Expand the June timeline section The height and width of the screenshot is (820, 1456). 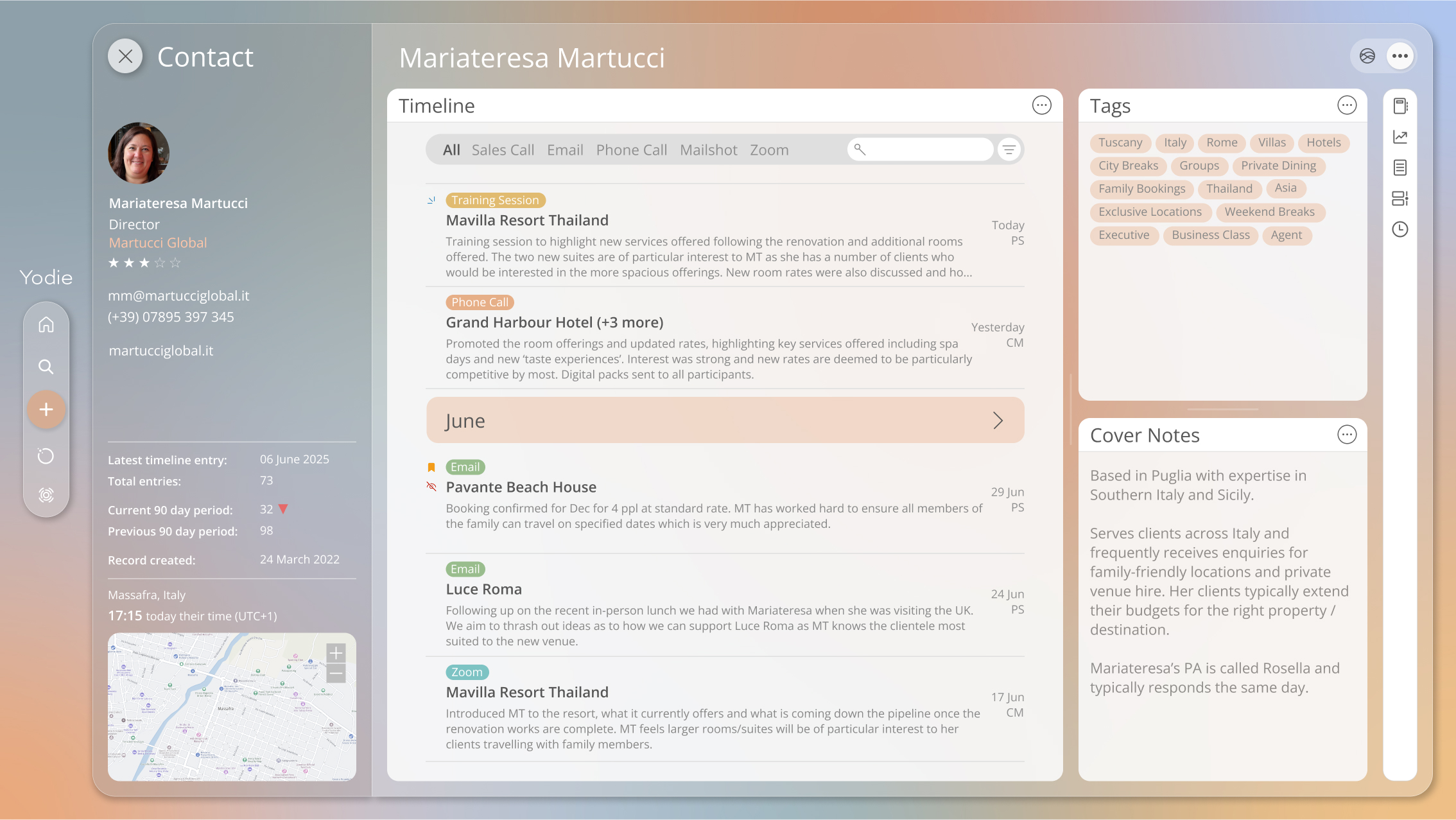pos(998,421)
